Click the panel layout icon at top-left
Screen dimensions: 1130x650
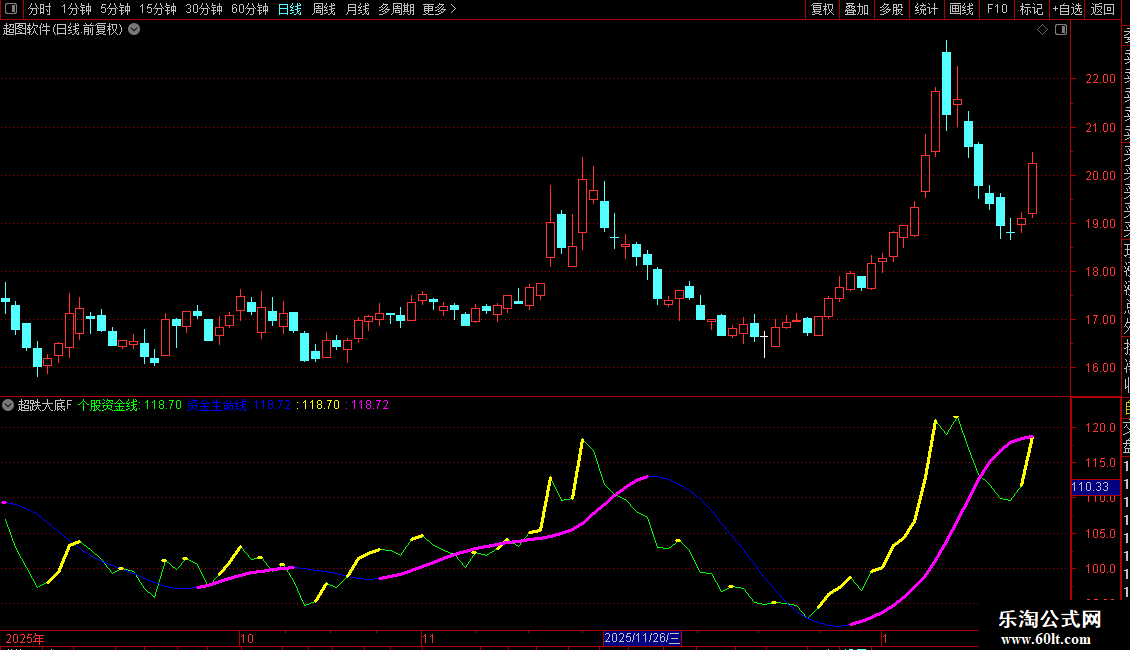(11, 9)
